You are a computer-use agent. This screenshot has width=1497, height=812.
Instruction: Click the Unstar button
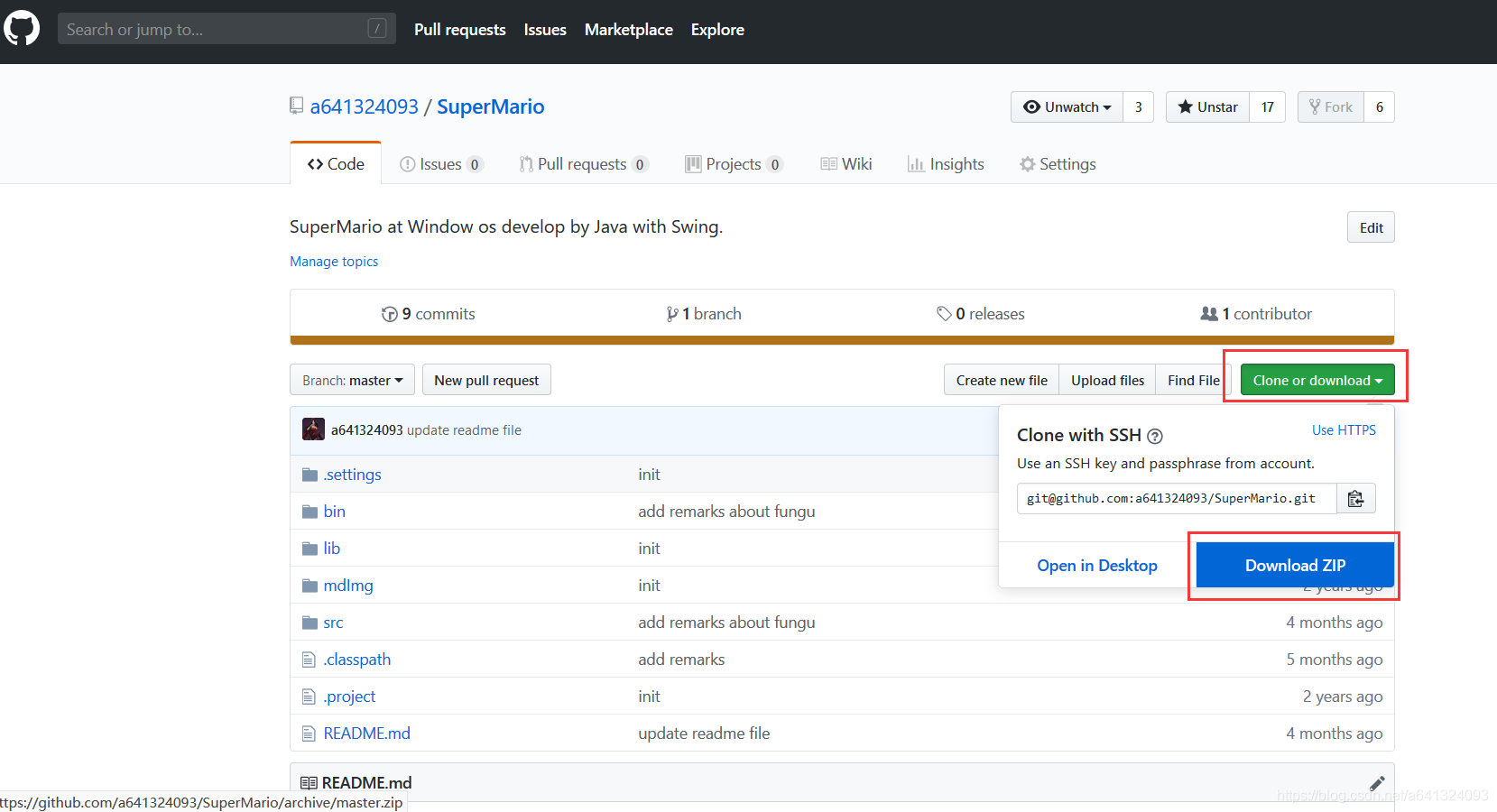(x=1207, y=107)
